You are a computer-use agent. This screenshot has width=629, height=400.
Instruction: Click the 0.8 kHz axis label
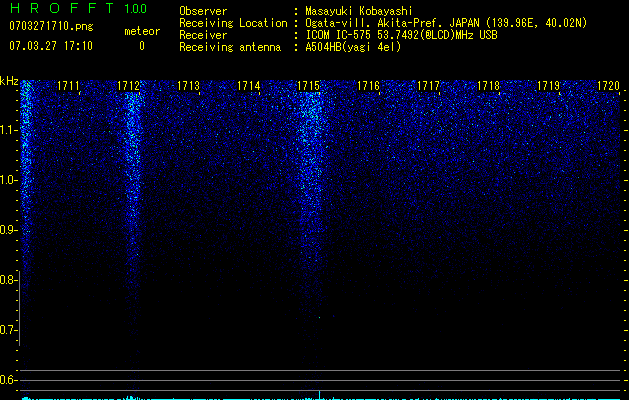point(8,280)
